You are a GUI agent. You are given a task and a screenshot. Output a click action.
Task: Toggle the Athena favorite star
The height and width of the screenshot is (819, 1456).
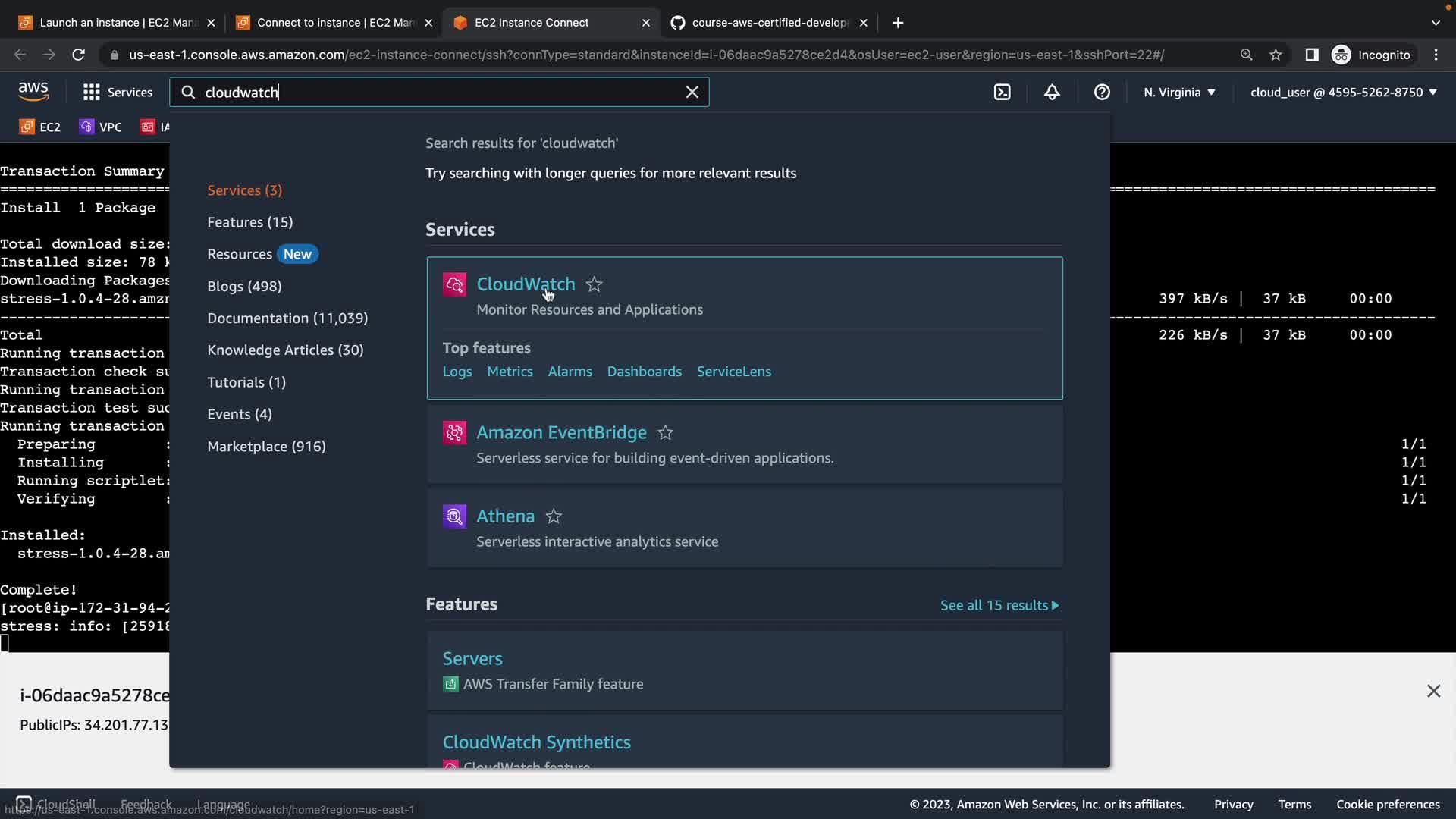[554, 516]
